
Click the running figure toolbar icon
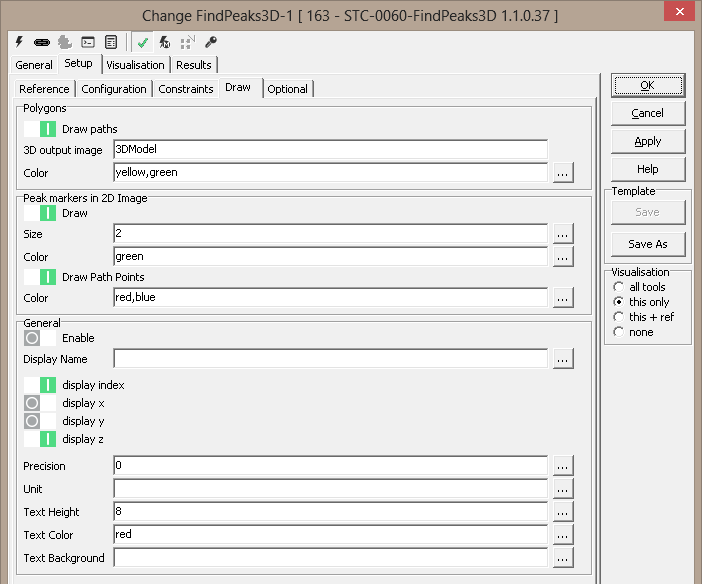(x=165, y=43)
